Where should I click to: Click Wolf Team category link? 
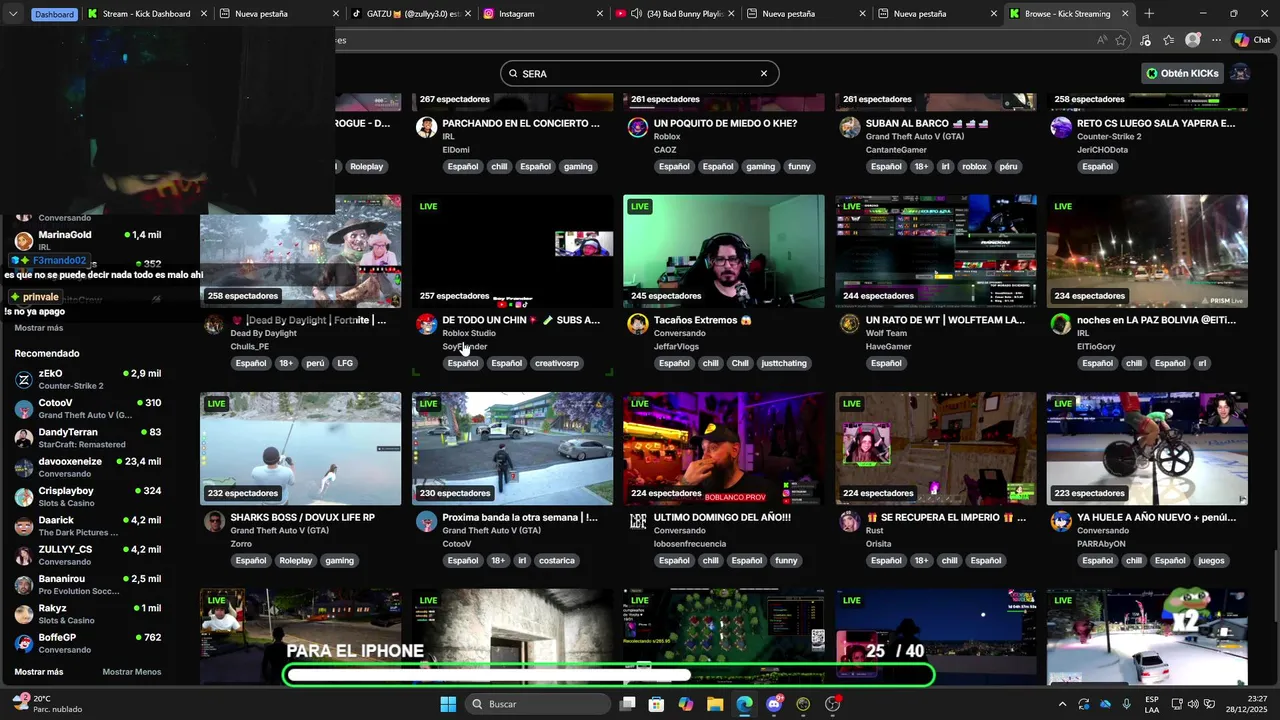pos(887,333)
